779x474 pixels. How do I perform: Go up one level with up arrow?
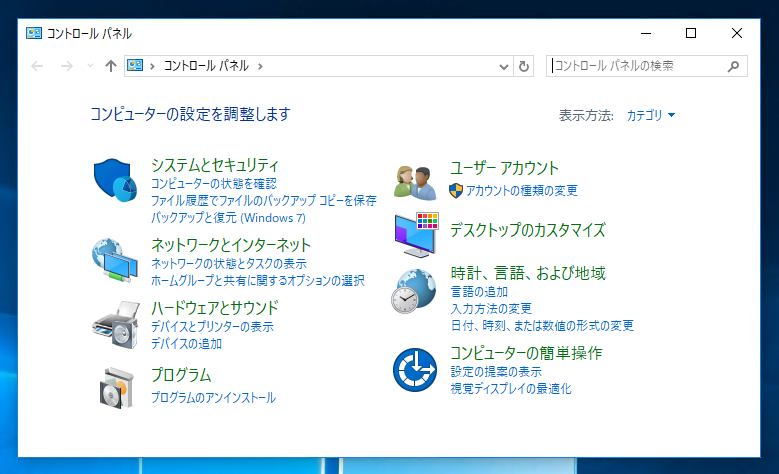[111, 66]
